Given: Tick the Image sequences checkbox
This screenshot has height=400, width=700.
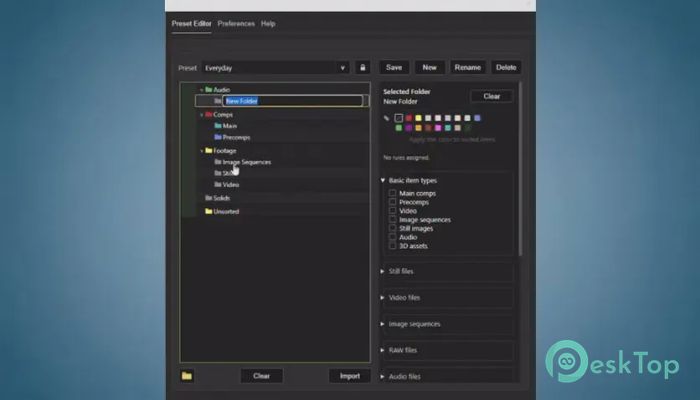Looking at the screenshot, I should [x=392, y=219].
